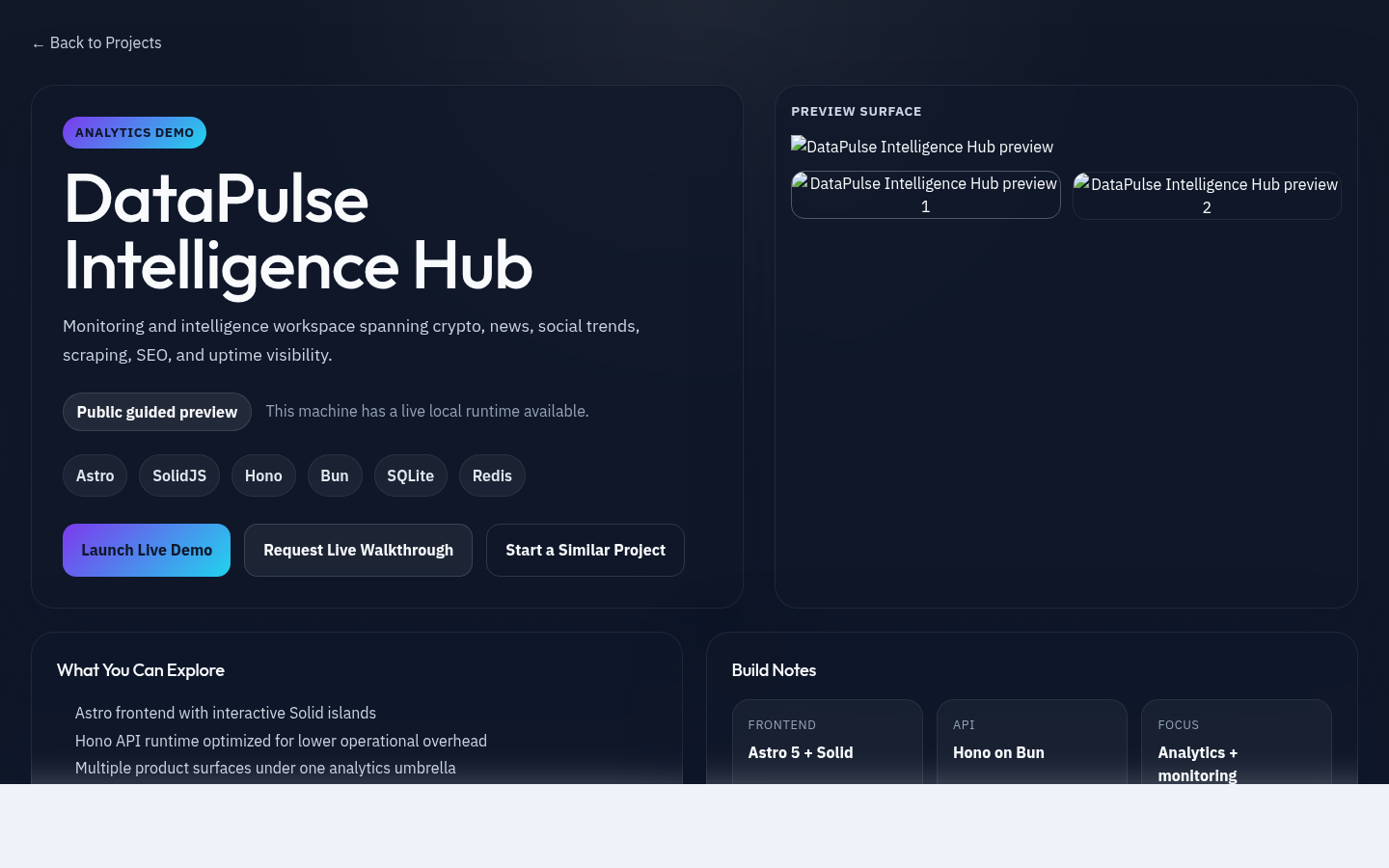Select the Astro technology chip

95,475
